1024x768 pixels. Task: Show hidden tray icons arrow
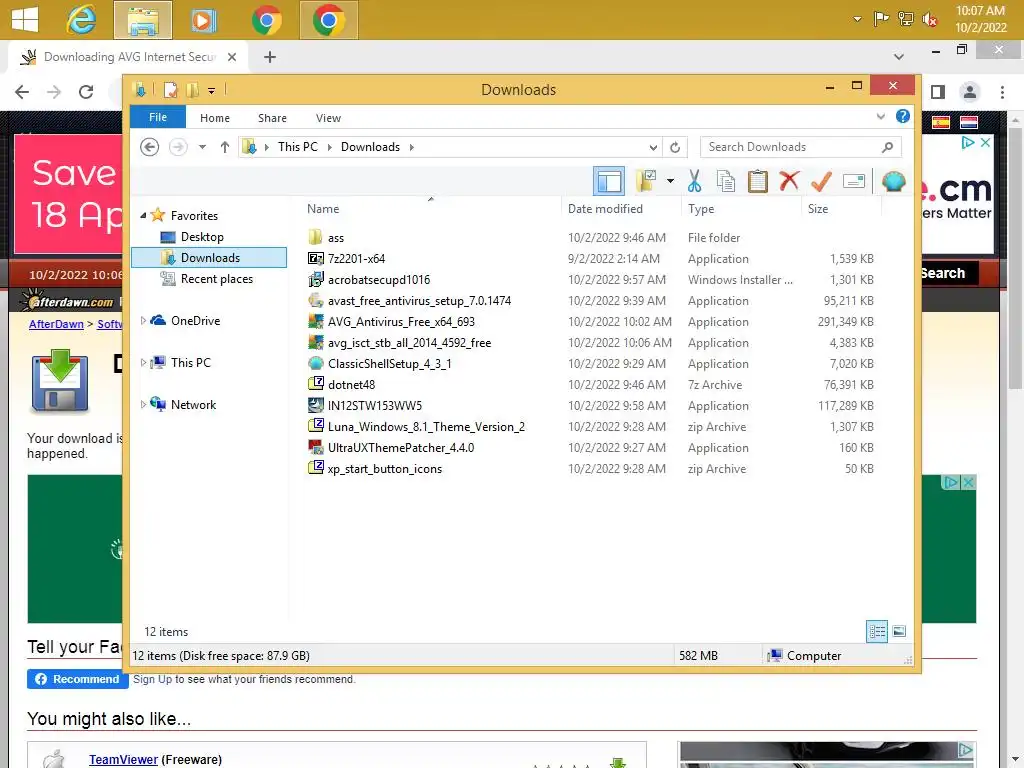(857, 20)
